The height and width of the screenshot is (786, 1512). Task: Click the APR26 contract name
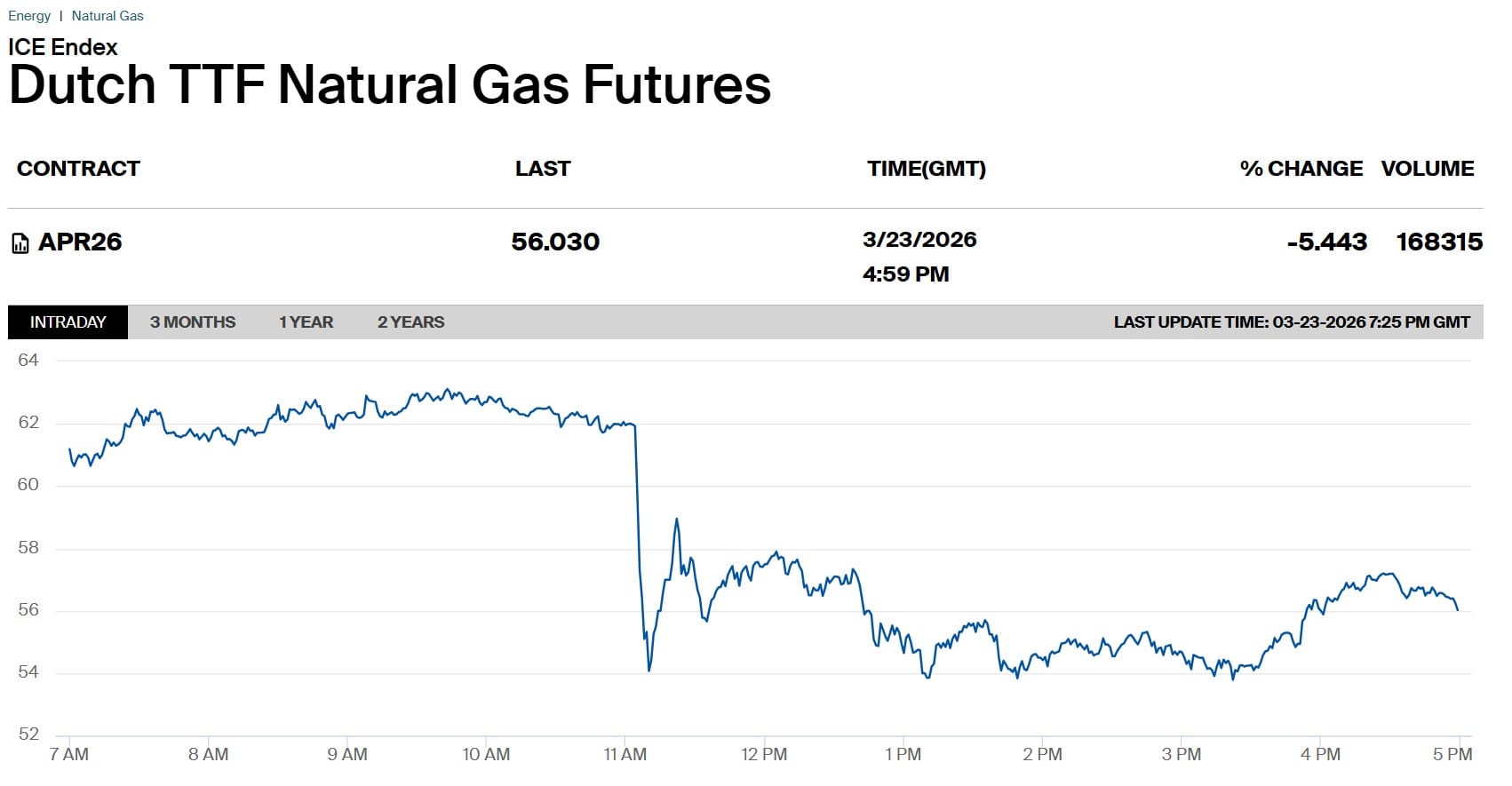pyautogui.click(x=80, y=242)
